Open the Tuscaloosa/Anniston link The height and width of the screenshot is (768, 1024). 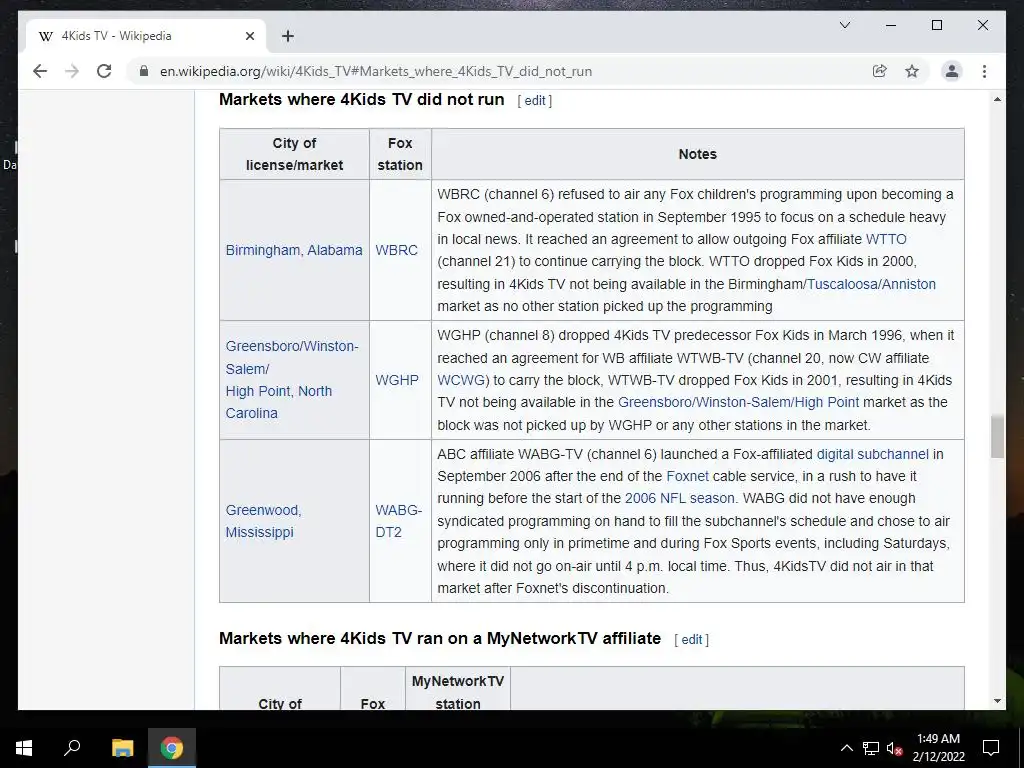coord(871,284)
